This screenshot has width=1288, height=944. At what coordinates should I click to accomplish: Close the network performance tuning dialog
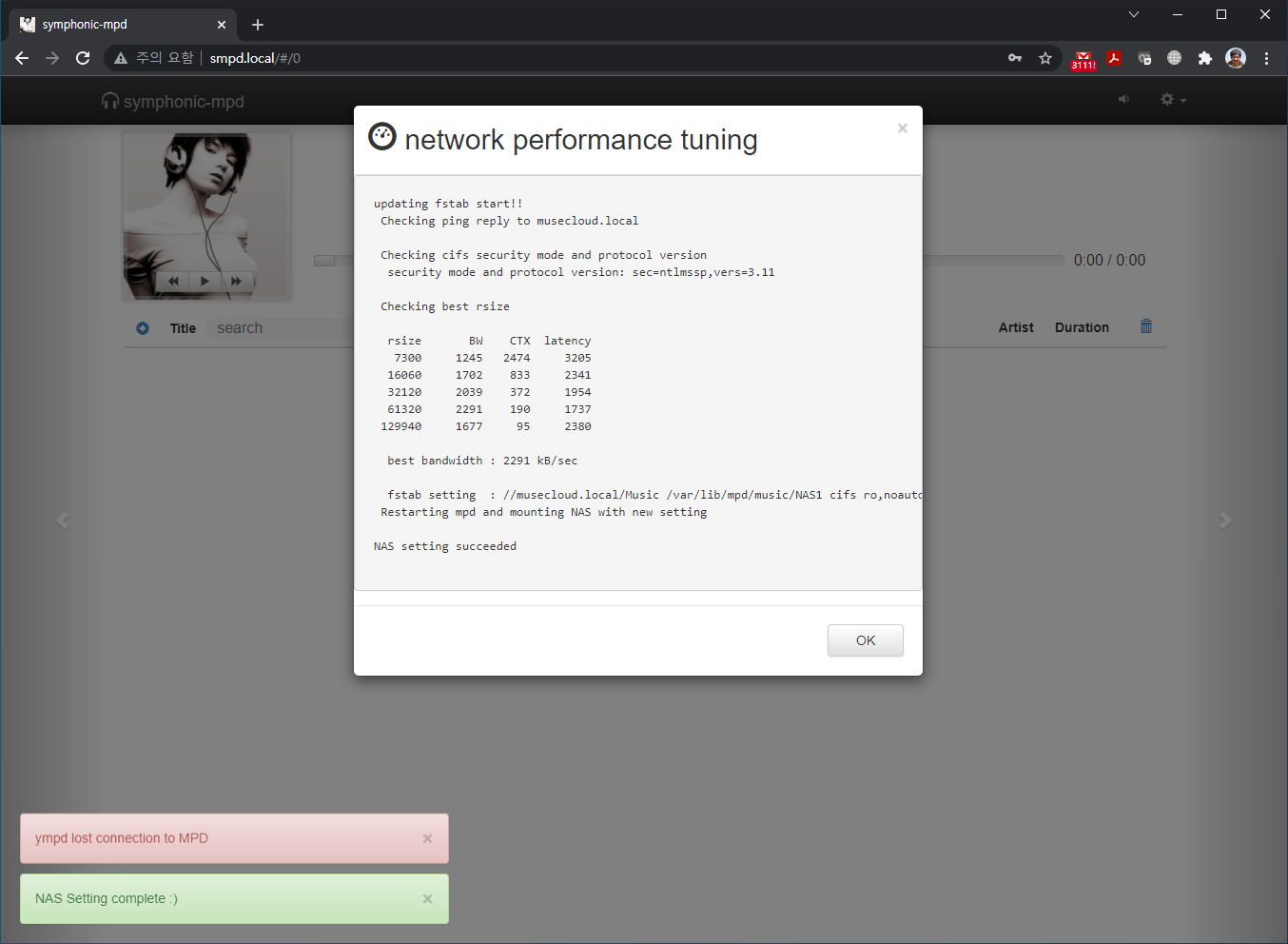tap(902, 128)
